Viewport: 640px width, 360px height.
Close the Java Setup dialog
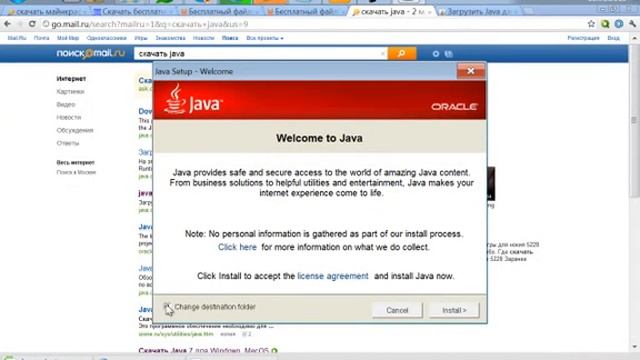(x=471, y=71)
